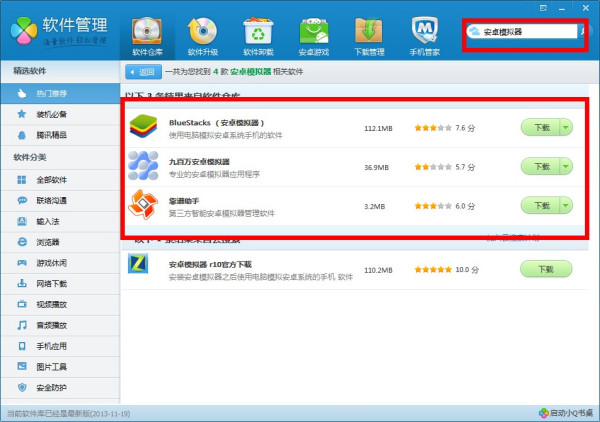
Task: Click 启动小Q书桌 in status bar
Action: click(x=566, y=413)
